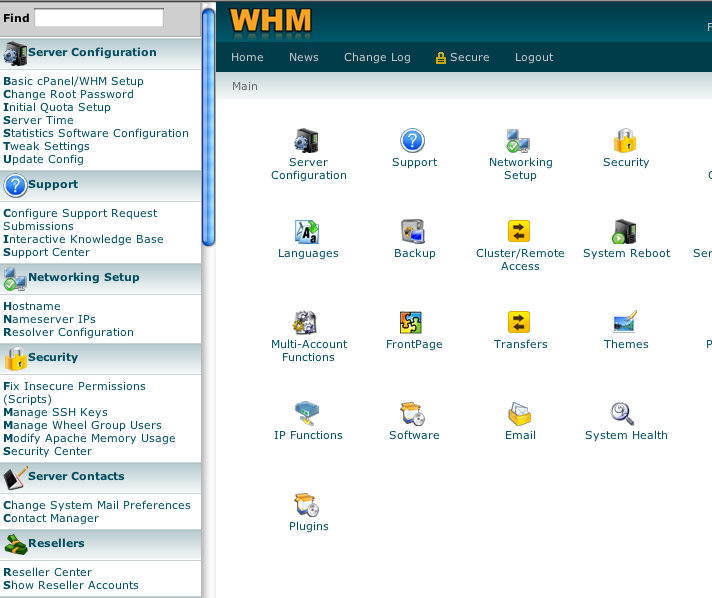Click the Resellers sidebar money icon

[x=16, y=544]
